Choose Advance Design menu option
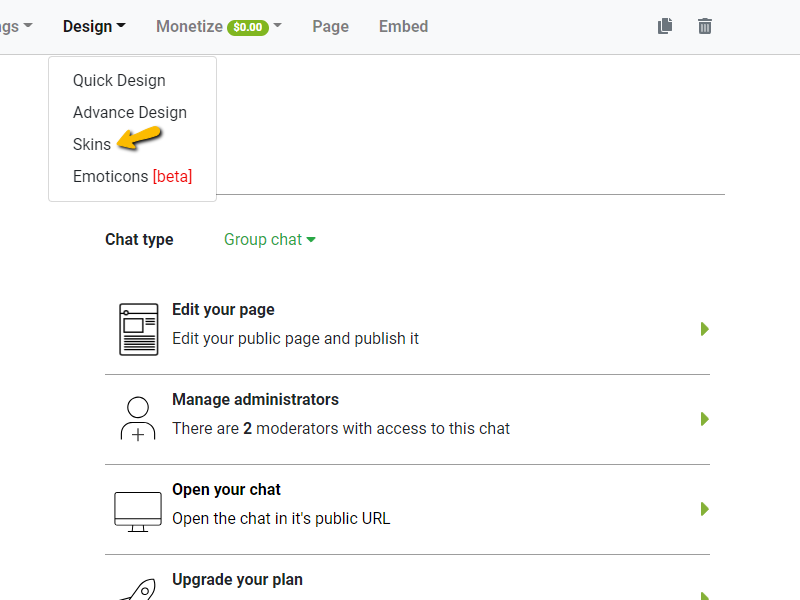 coord(130,113)
